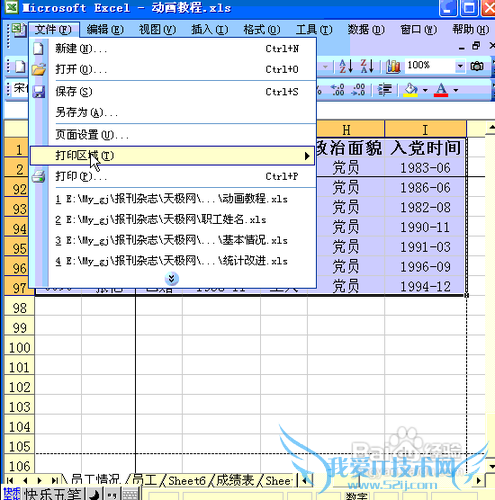Click the Sort Ascending toolbar icon
495x500 pixels.
point(346,66)
